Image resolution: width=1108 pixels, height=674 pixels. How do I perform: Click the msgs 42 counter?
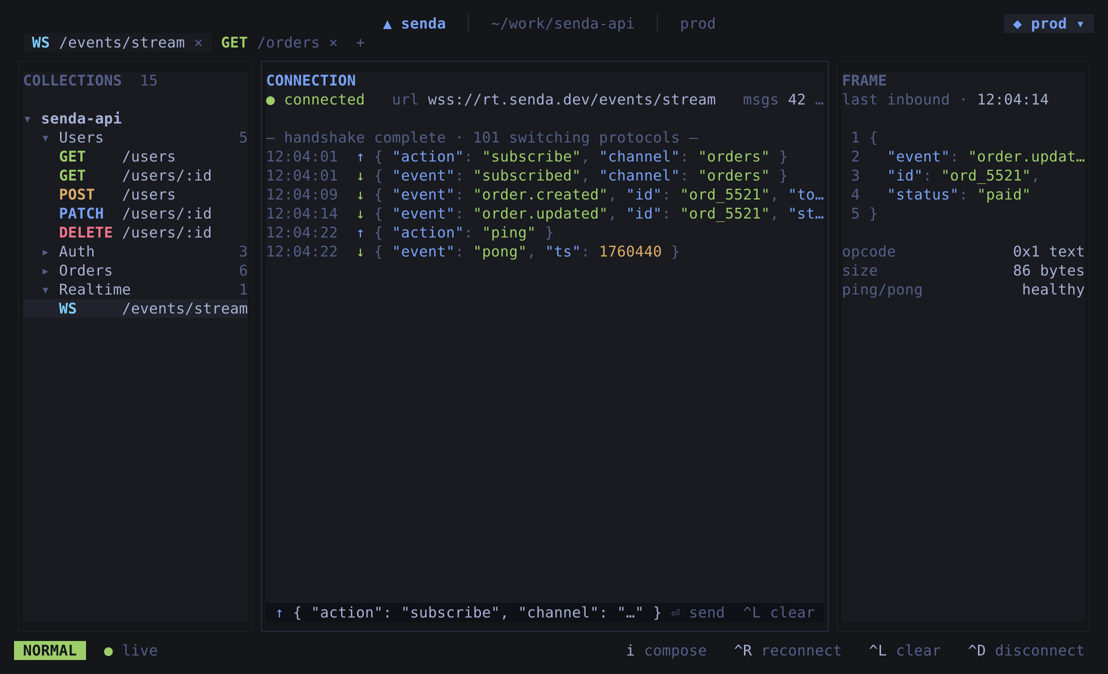coord(774,100)
